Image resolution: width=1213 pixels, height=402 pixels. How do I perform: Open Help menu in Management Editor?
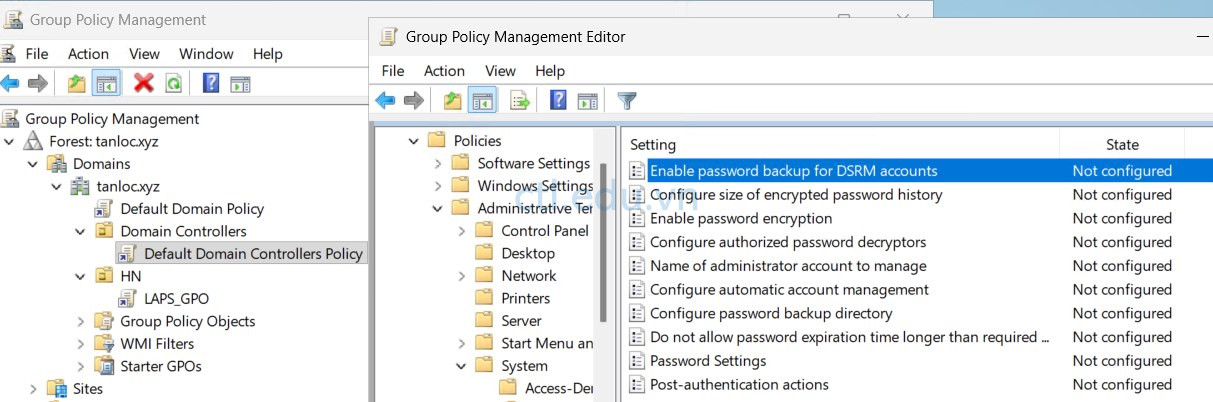point(550,71)
